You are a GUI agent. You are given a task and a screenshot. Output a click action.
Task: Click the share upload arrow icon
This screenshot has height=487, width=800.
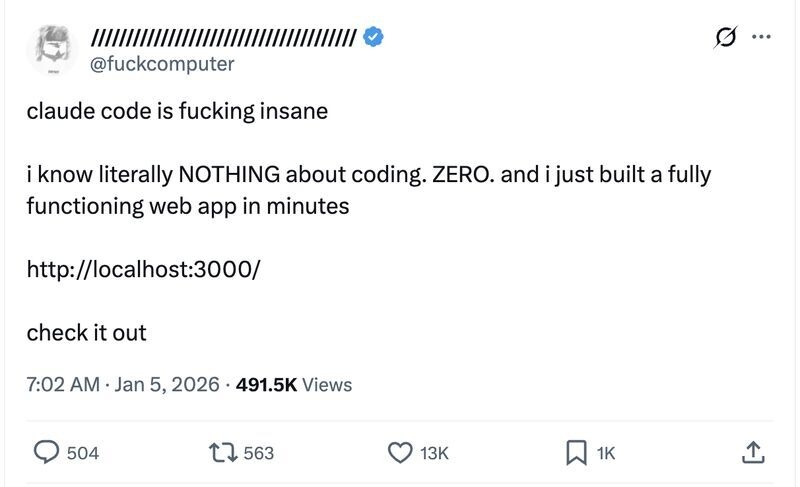[752, 453]
